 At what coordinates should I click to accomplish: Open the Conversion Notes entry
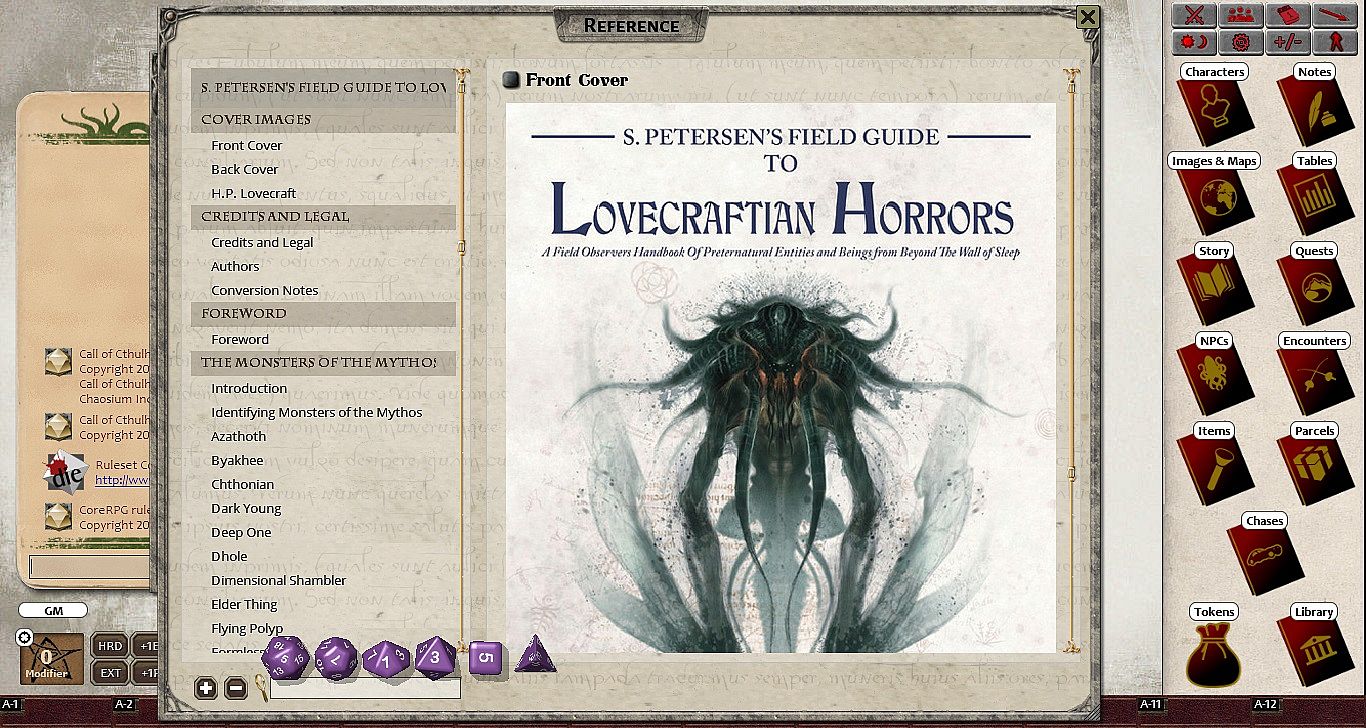click(x=265, y=290)
